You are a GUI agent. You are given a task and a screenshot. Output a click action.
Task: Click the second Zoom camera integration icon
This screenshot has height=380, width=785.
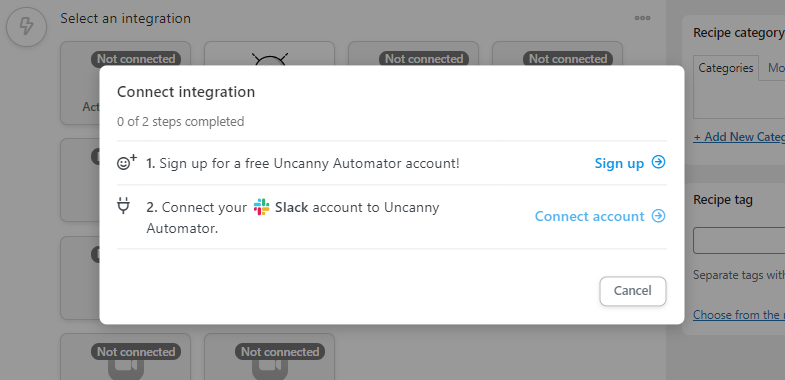point(270,369)
